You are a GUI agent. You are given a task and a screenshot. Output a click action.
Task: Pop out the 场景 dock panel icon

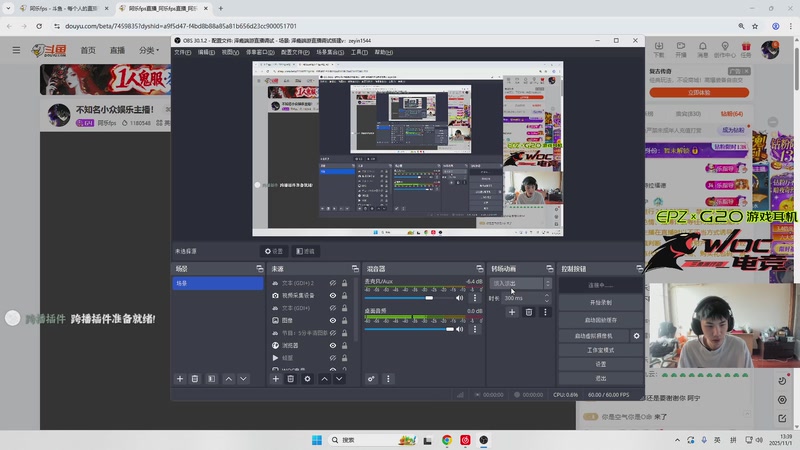tap(259, 268)
